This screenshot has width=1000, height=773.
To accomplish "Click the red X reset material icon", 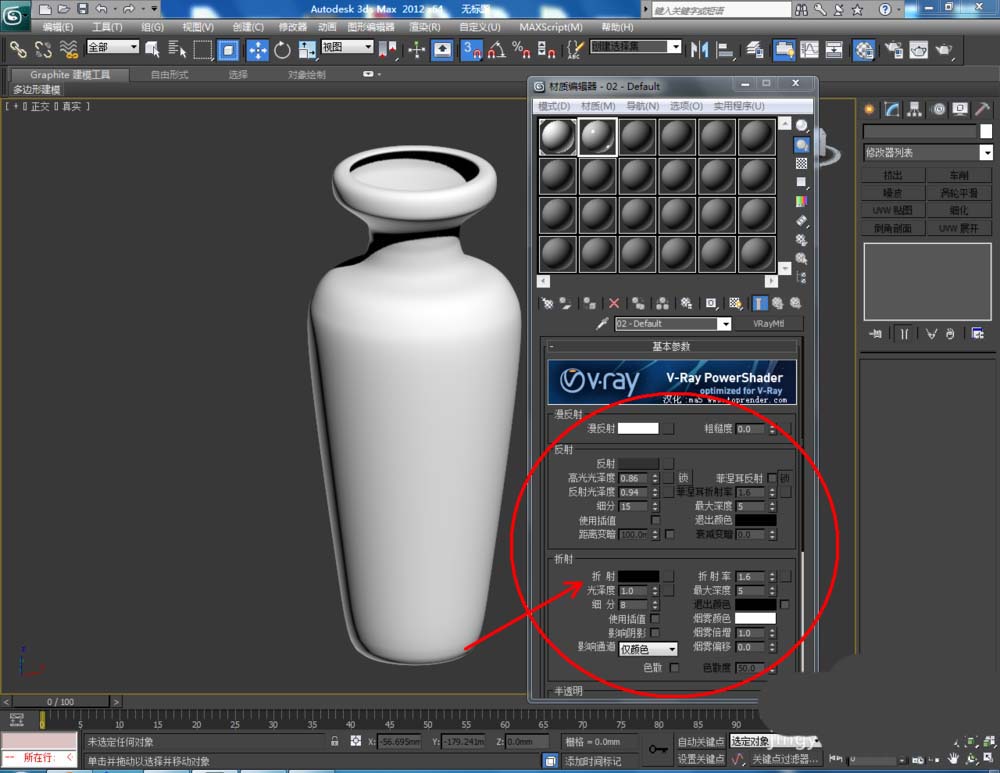I will (614, 304).
